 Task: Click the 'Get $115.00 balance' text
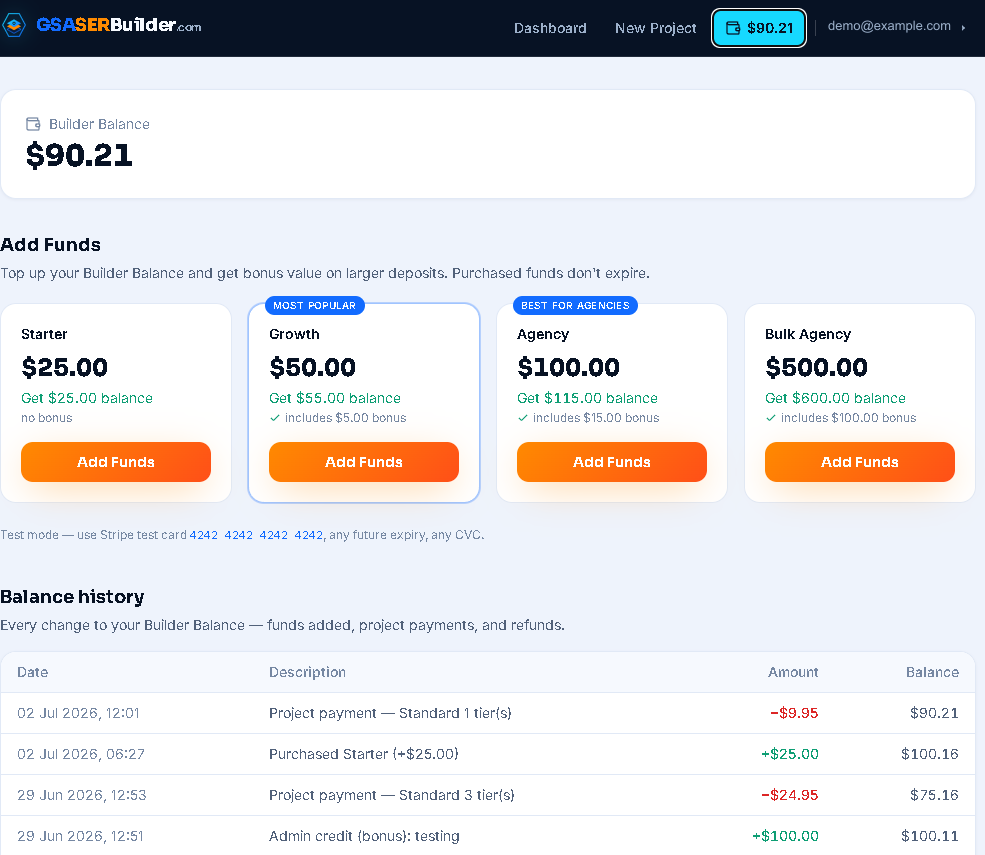(587, 398)
